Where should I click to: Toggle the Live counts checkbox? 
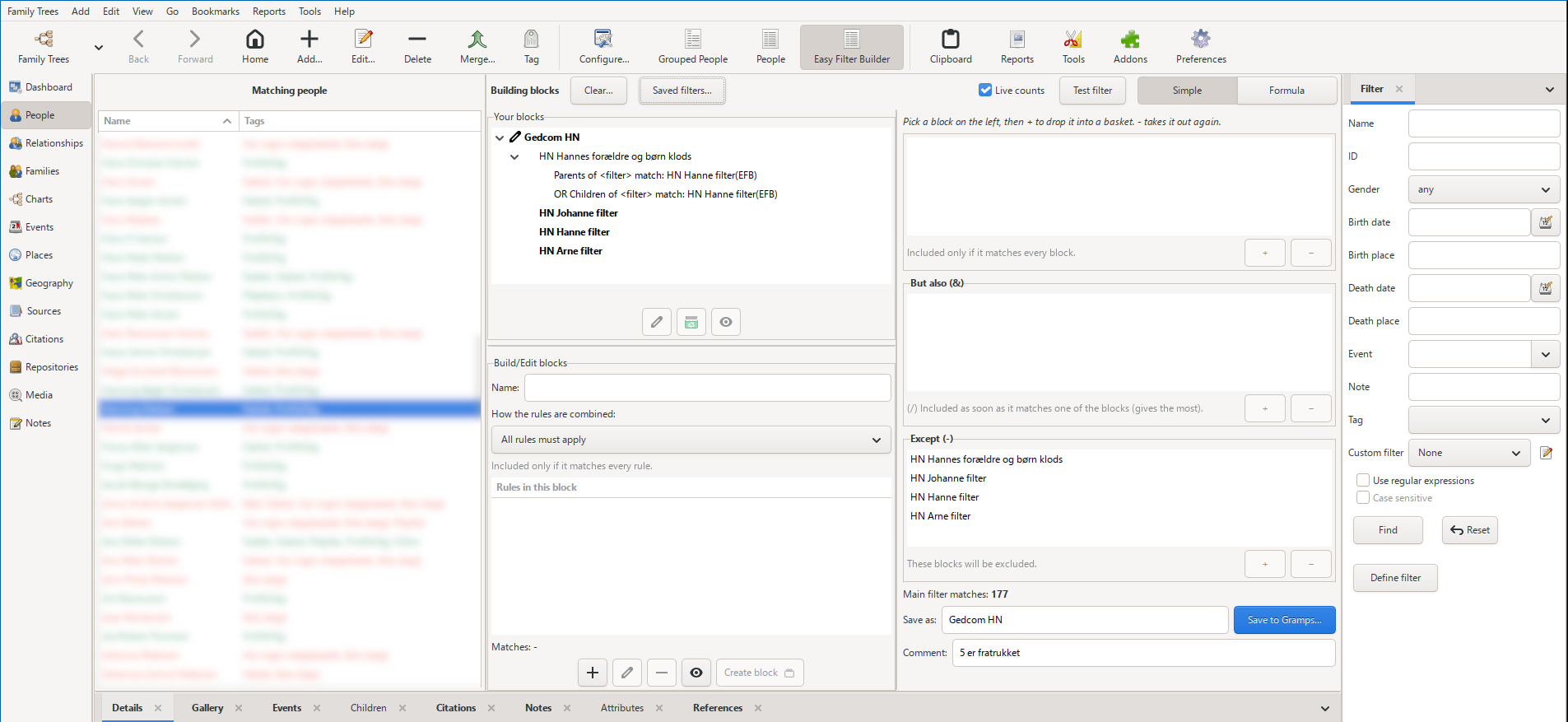pos(985,90)
